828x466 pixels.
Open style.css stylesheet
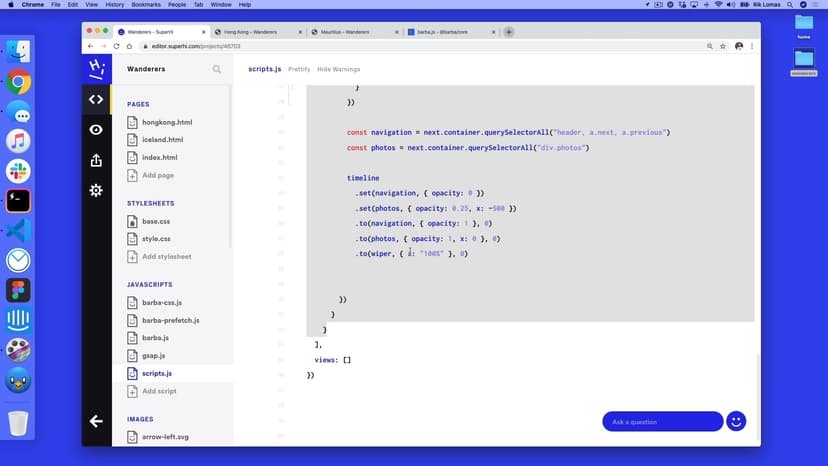coord(156,239)
